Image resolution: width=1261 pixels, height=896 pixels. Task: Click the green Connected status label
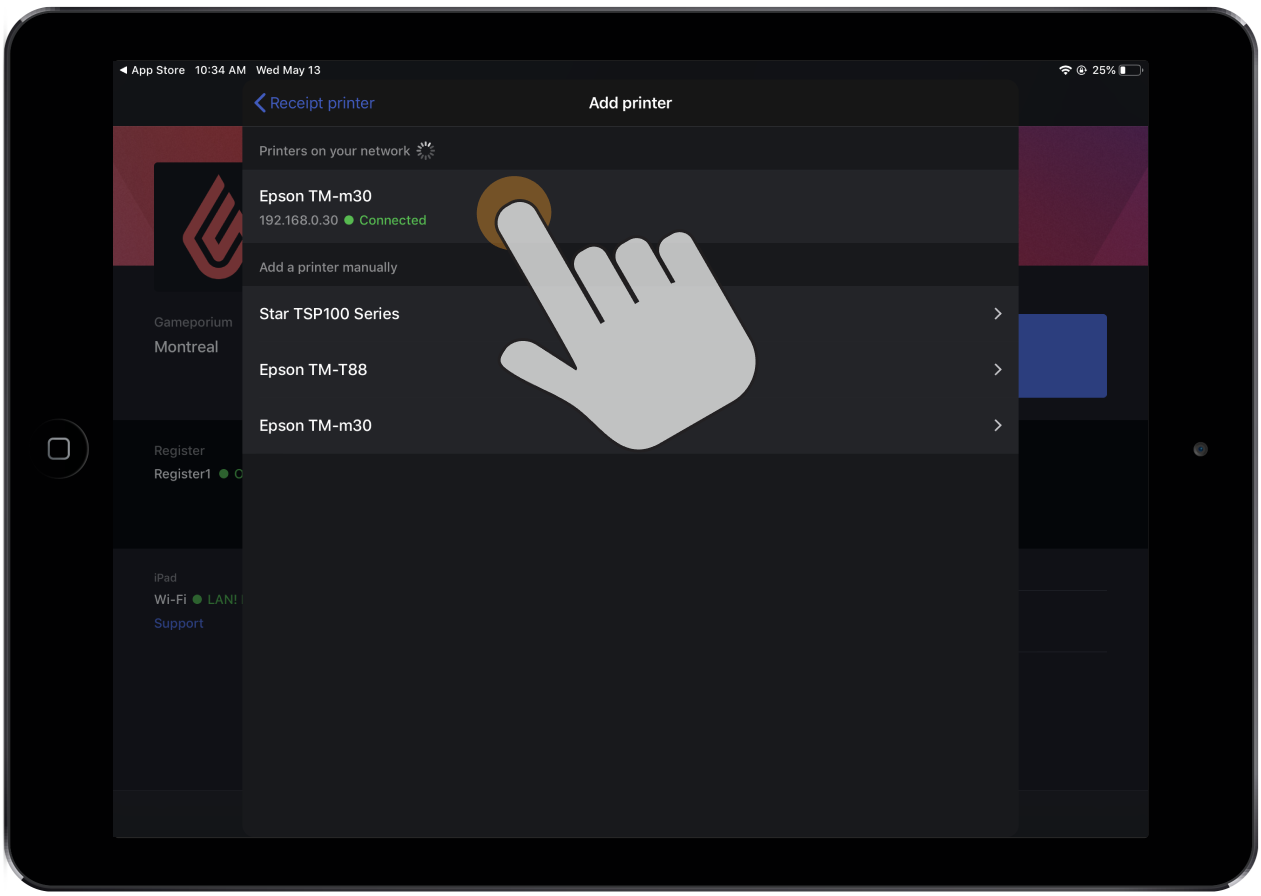tap(392, 220)
